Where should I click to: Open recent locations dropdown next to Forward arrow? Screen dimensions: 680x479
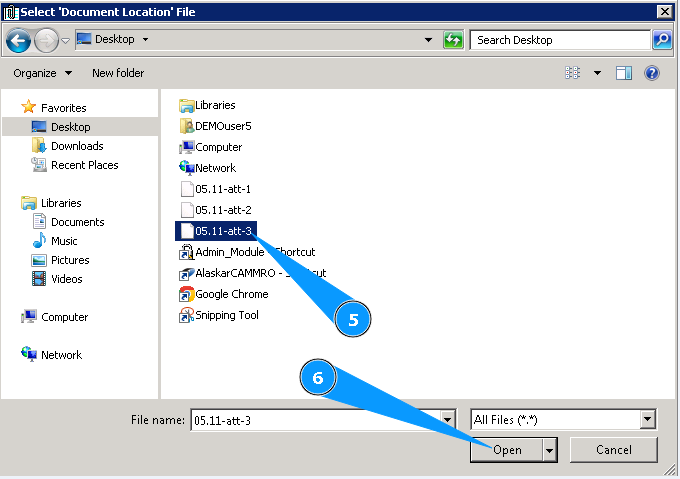point(65,41)
